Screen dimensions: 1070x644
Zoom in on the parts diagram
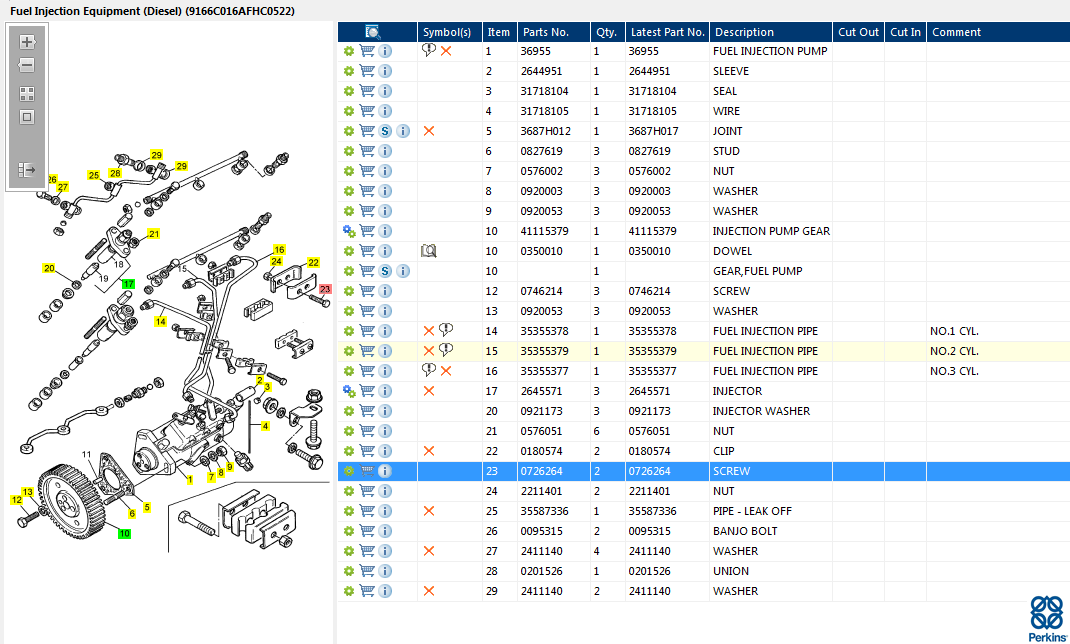coord(27,42)
